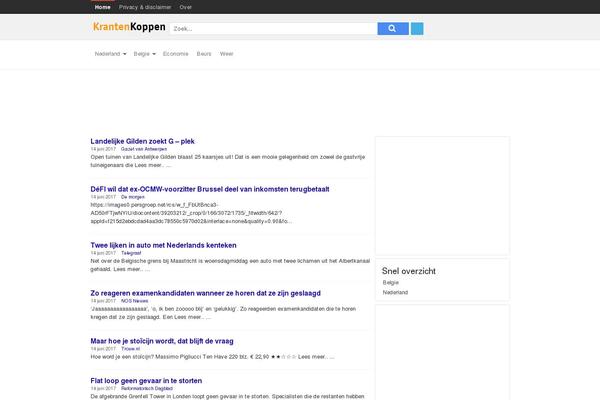Screen dimensions: 600x400
Task: Select the Home tab in top bar
Action: (103, 7)
